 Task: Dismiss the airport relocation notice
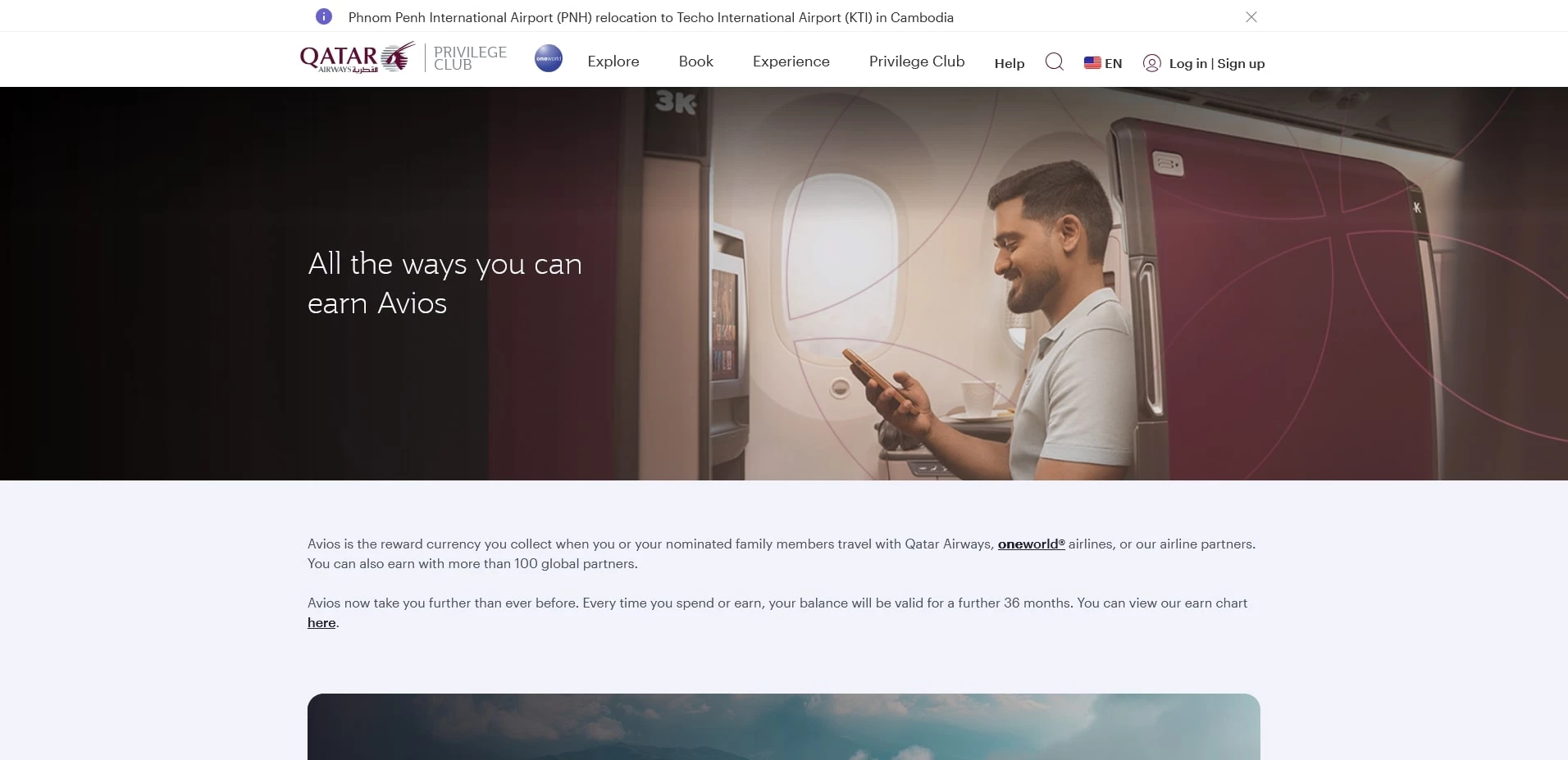(x=1251, y=16)
